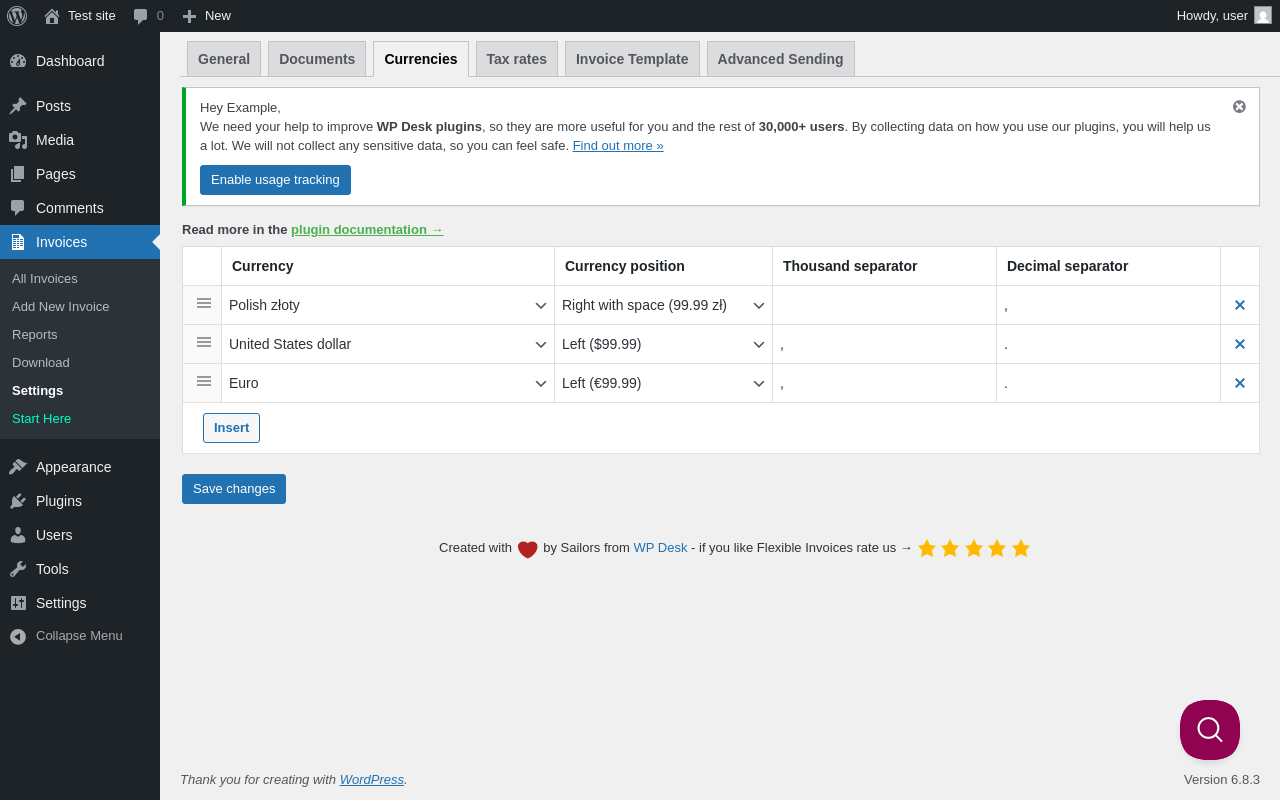Screen dimensions: 1280x800
Task: Open the Polish złoty currency dropdown
Action: [388, 306]
